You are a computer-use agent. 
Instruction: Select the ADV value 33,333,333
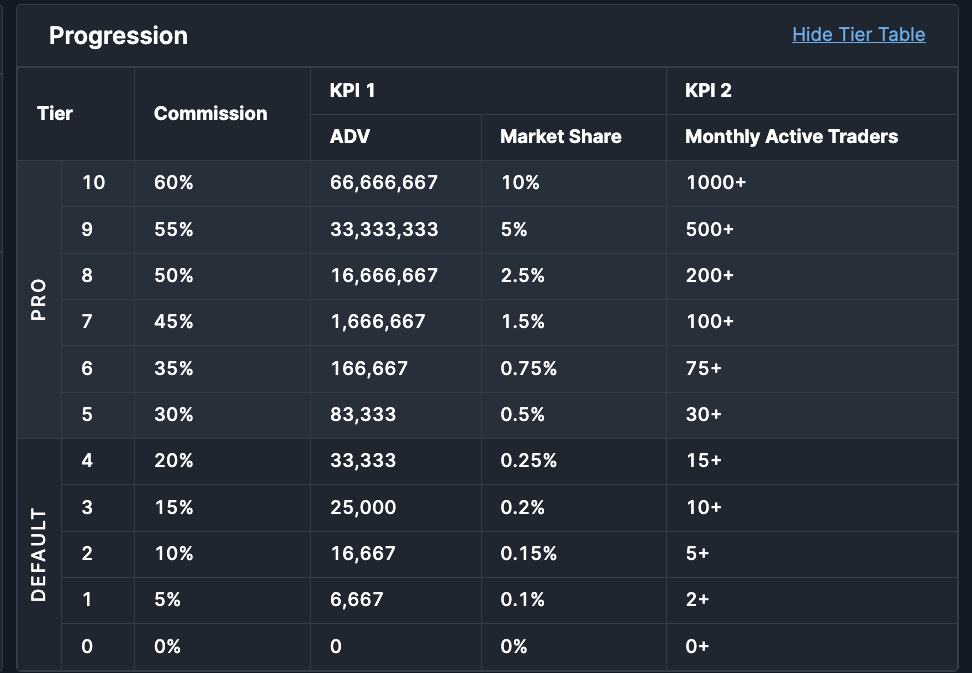click(384, 229)
